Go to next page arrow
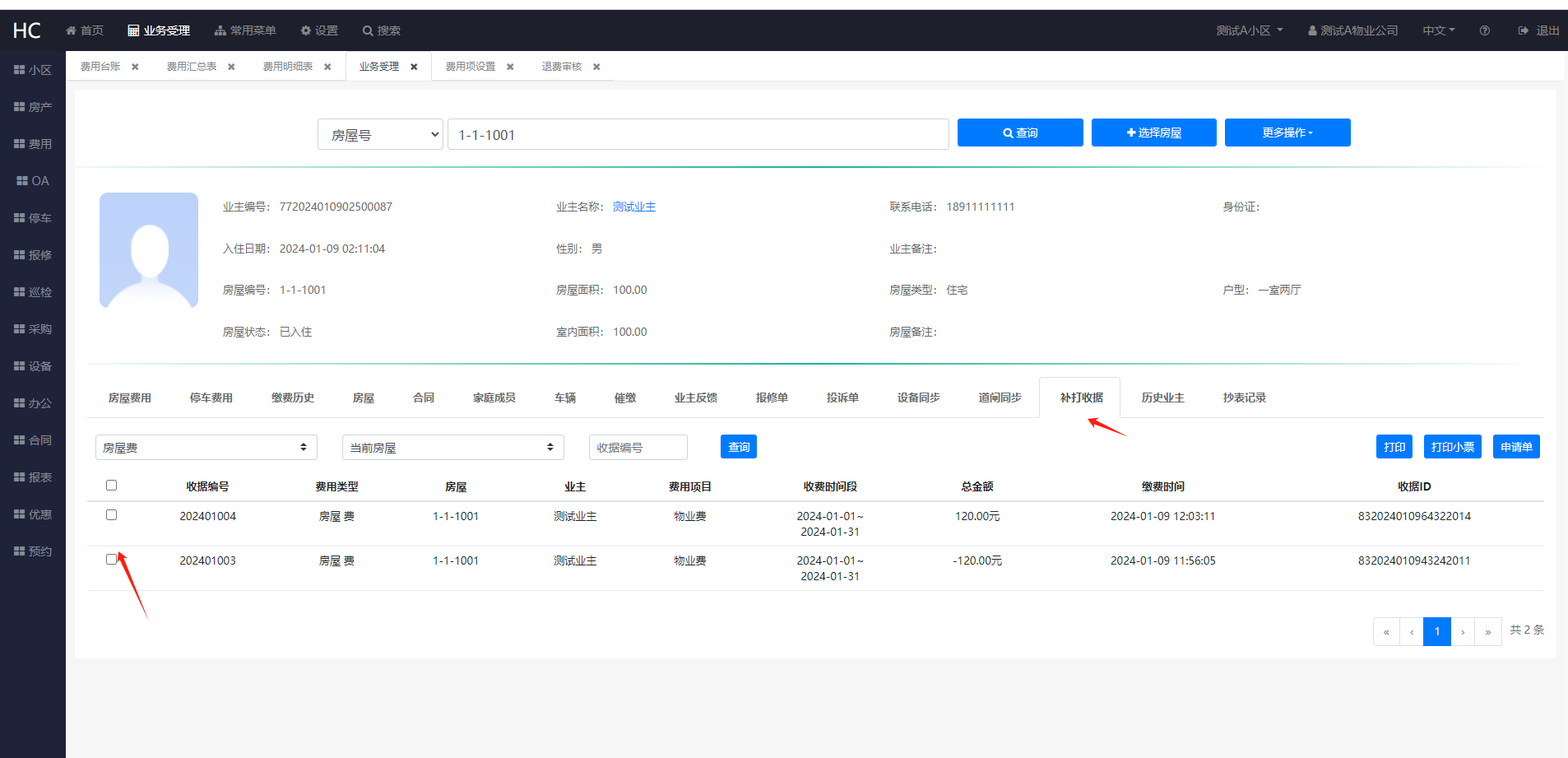The width and height of the screenshot is (1568, 758). 1463,631
